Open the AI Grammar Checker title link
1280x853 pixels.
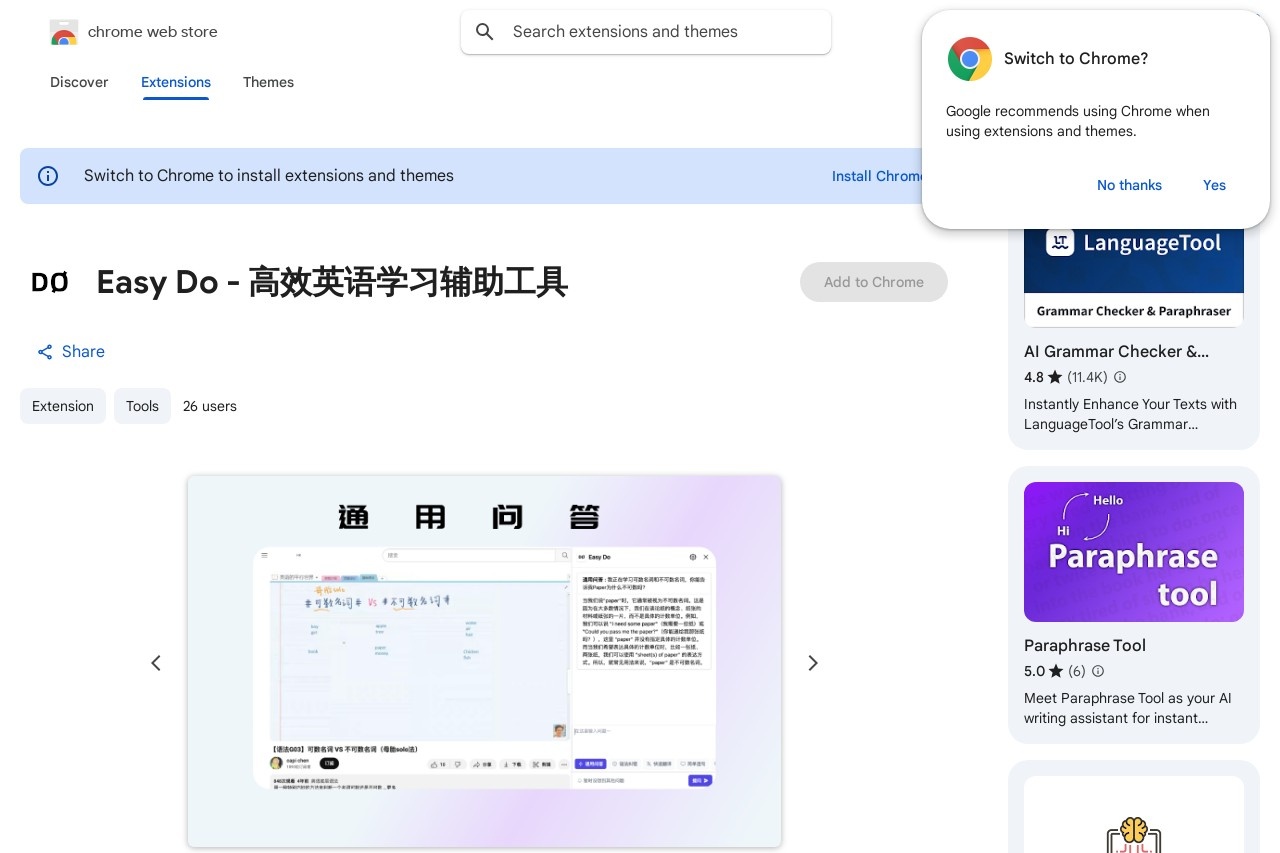1116,351
